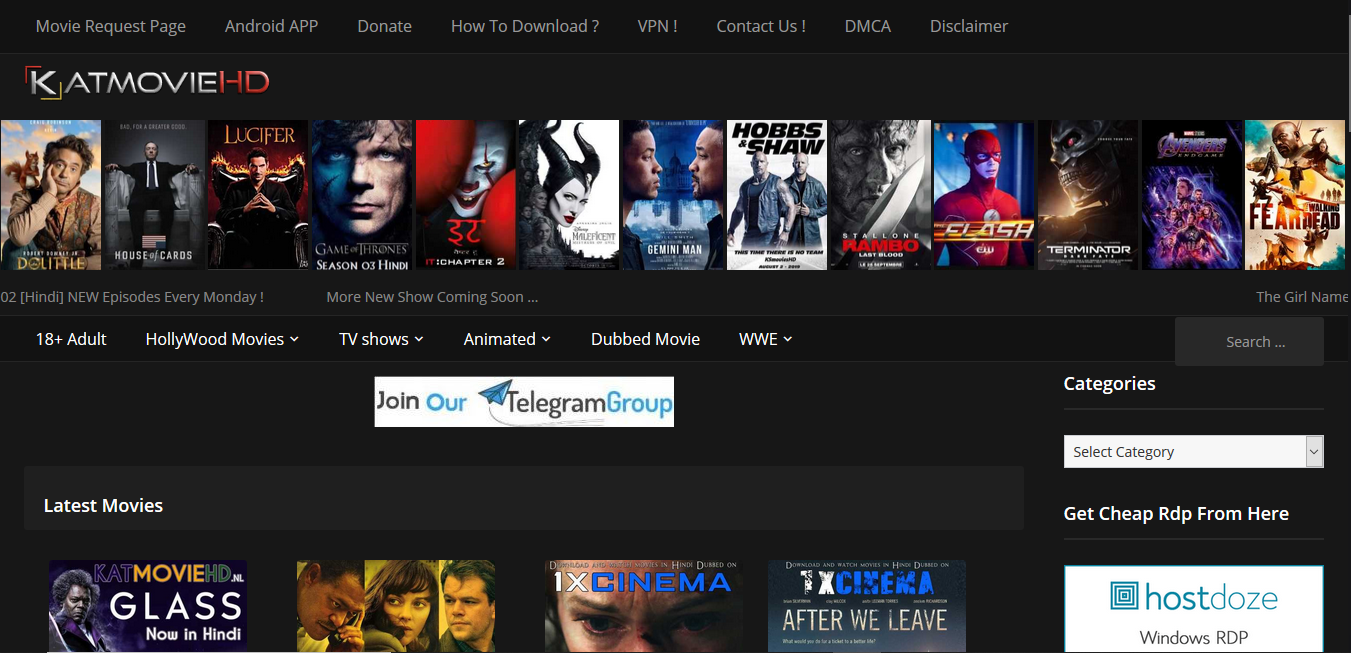This screenshot has width=1351, height=653.
Task: Open Movie Request Page link
Action: click(111, 26)
